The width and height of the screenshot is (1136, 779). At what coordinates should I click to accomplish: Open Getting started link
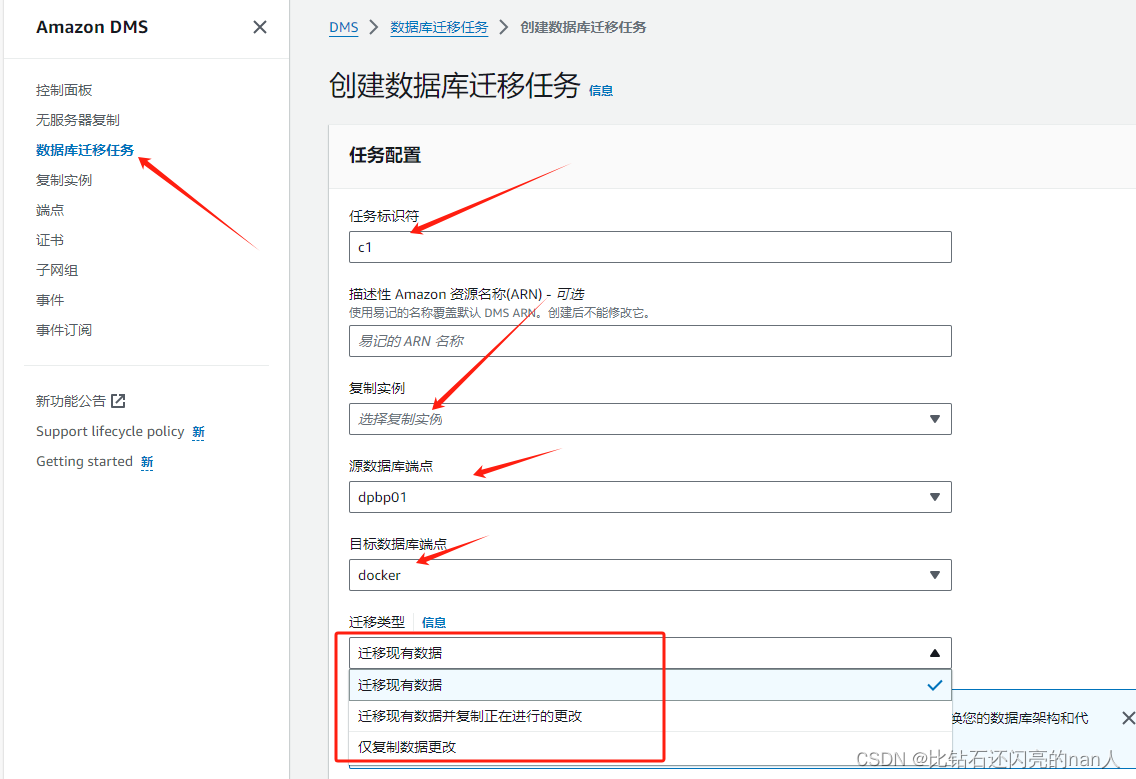click(84, 462)
